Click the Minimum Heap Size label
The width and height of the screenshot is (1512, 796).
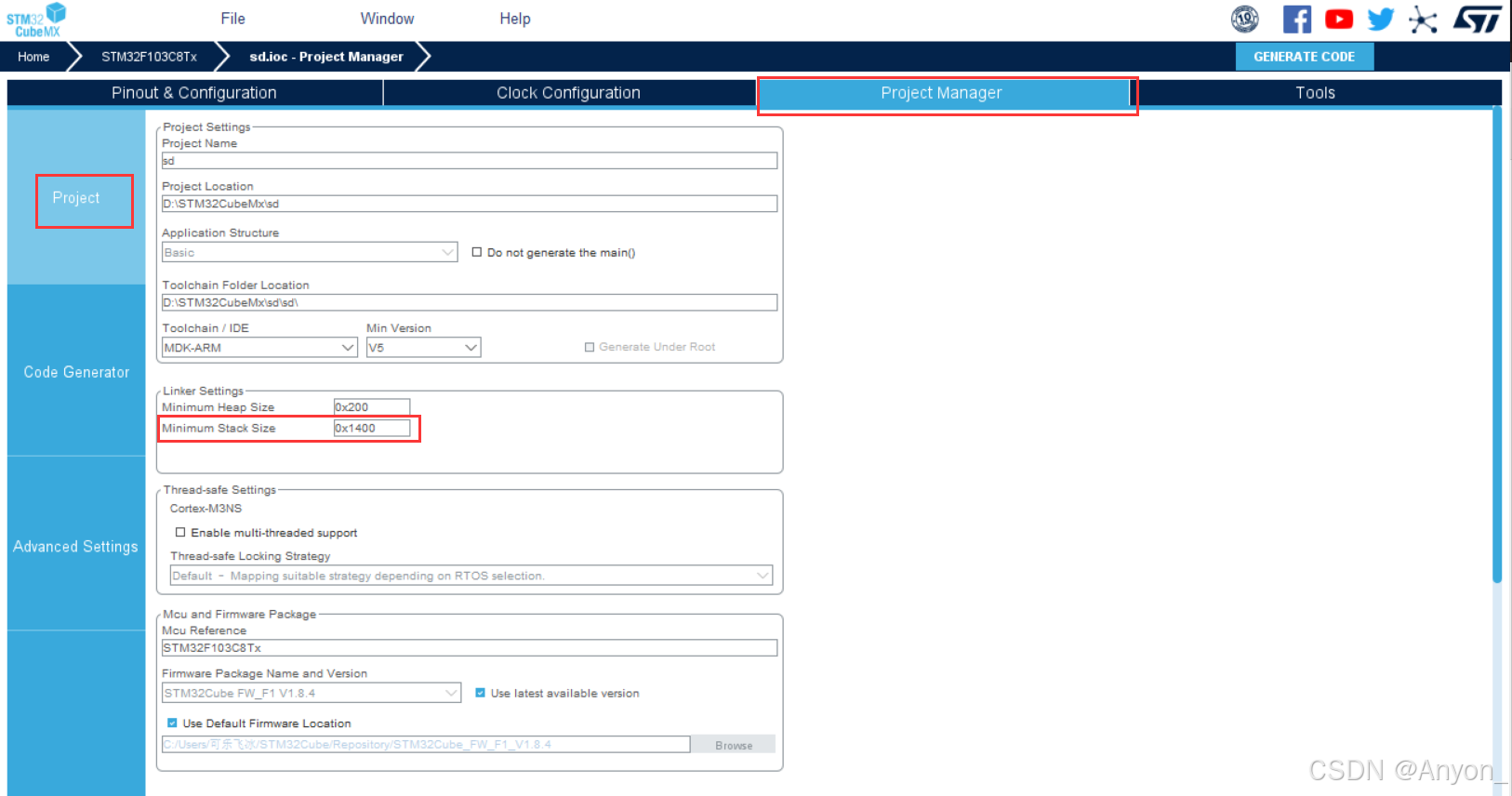click(219, 407)
